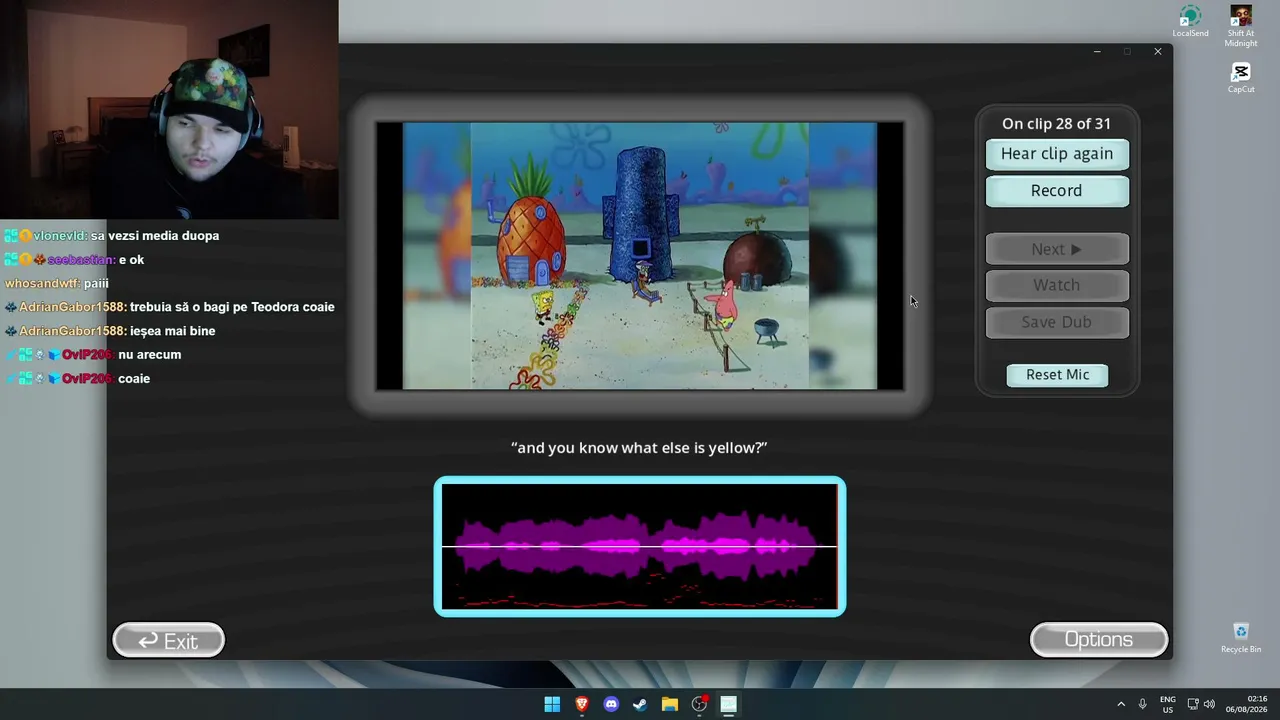Click vlonevld's chat message
This screenshot has height=720, width=1280.
pyautogui.click(x=111, y=236)
